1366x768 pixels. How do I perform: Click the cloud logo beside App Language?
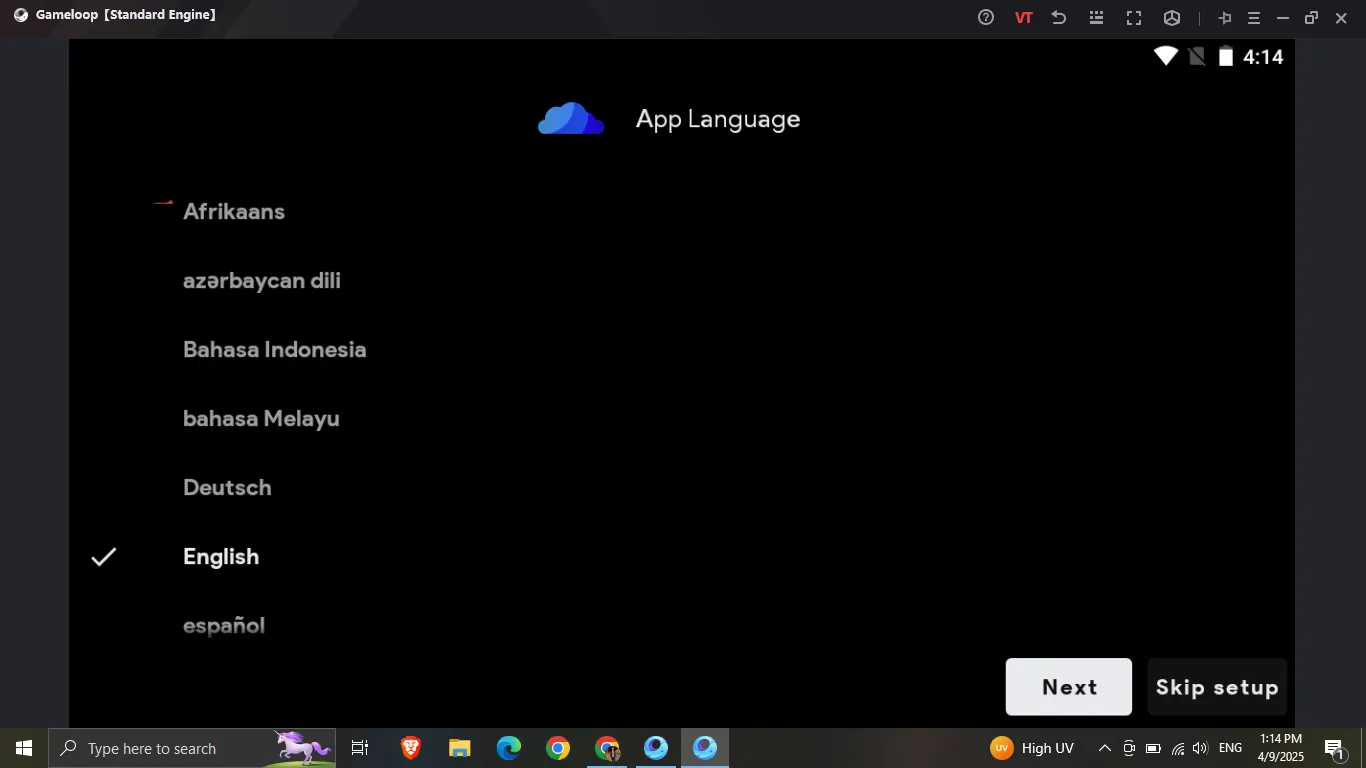point(571,119)
